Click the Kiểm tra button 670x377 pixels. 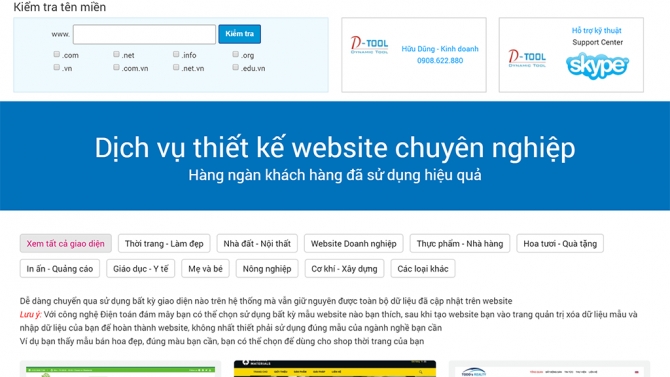(x=239, y=34)
